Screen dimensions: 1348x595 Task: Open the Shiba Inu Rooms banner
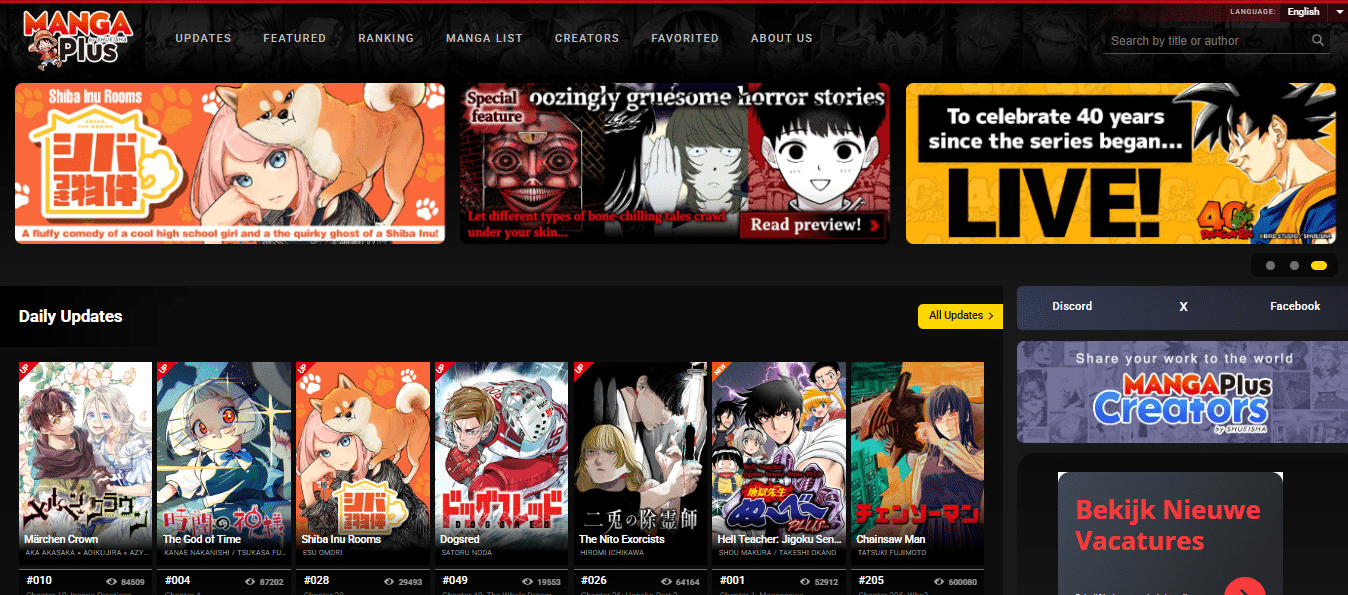230,163
